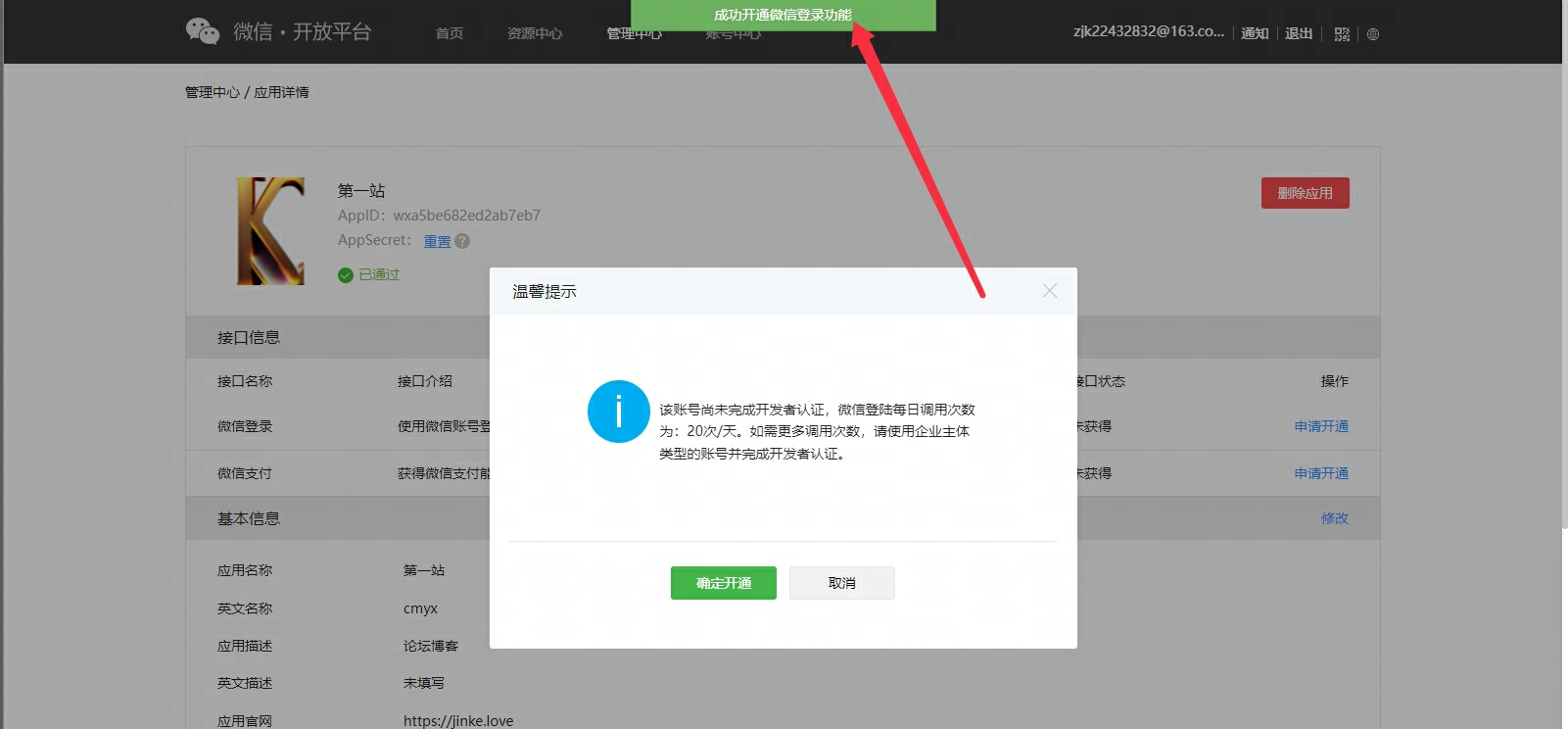Image resolution: width=1568 pixels, height=729 pixels.
Task: Click the https://jinke.love website value
Action: 458,721
